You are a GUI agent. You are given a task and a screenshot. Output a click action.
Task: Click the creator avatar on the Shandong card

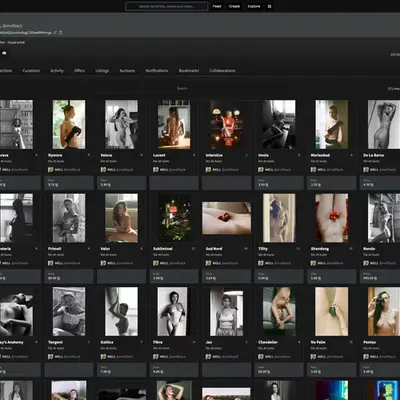(313, 263)
